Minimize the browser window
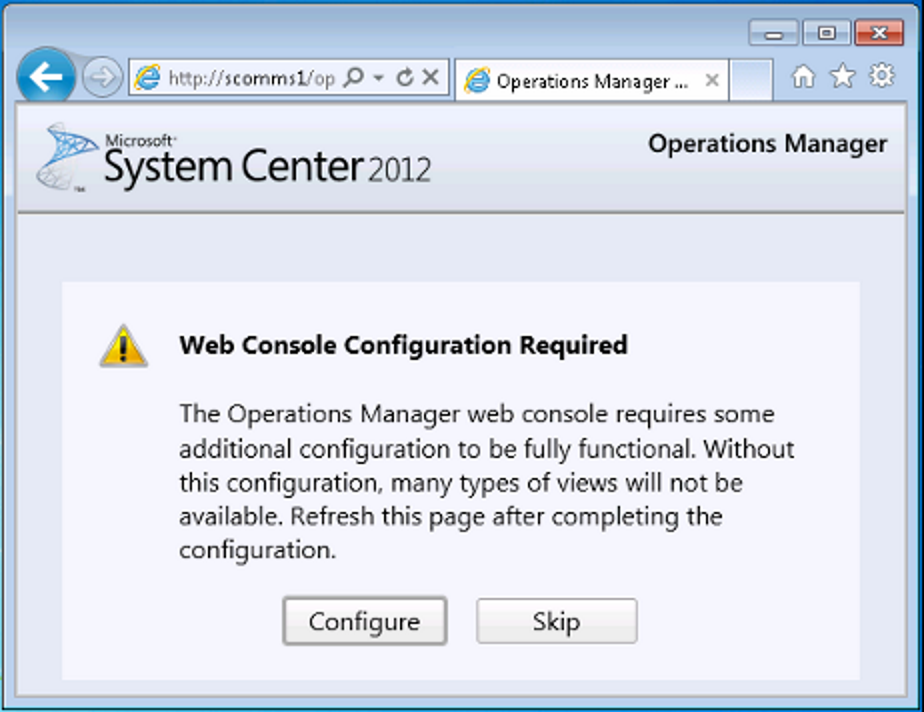 pos(773,33)
